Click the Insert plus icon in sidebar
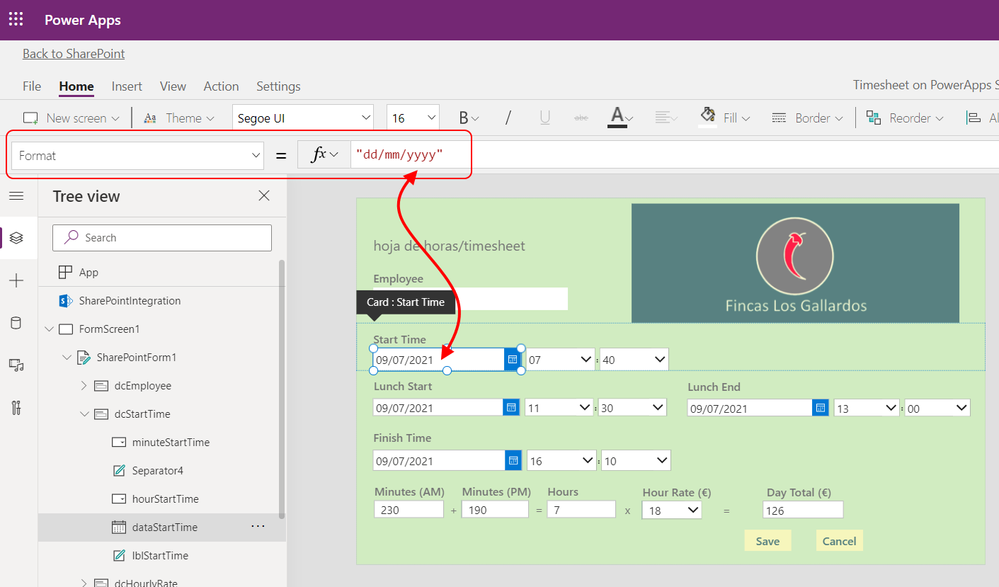Screen dimensions: 999x587 [17, 280]
